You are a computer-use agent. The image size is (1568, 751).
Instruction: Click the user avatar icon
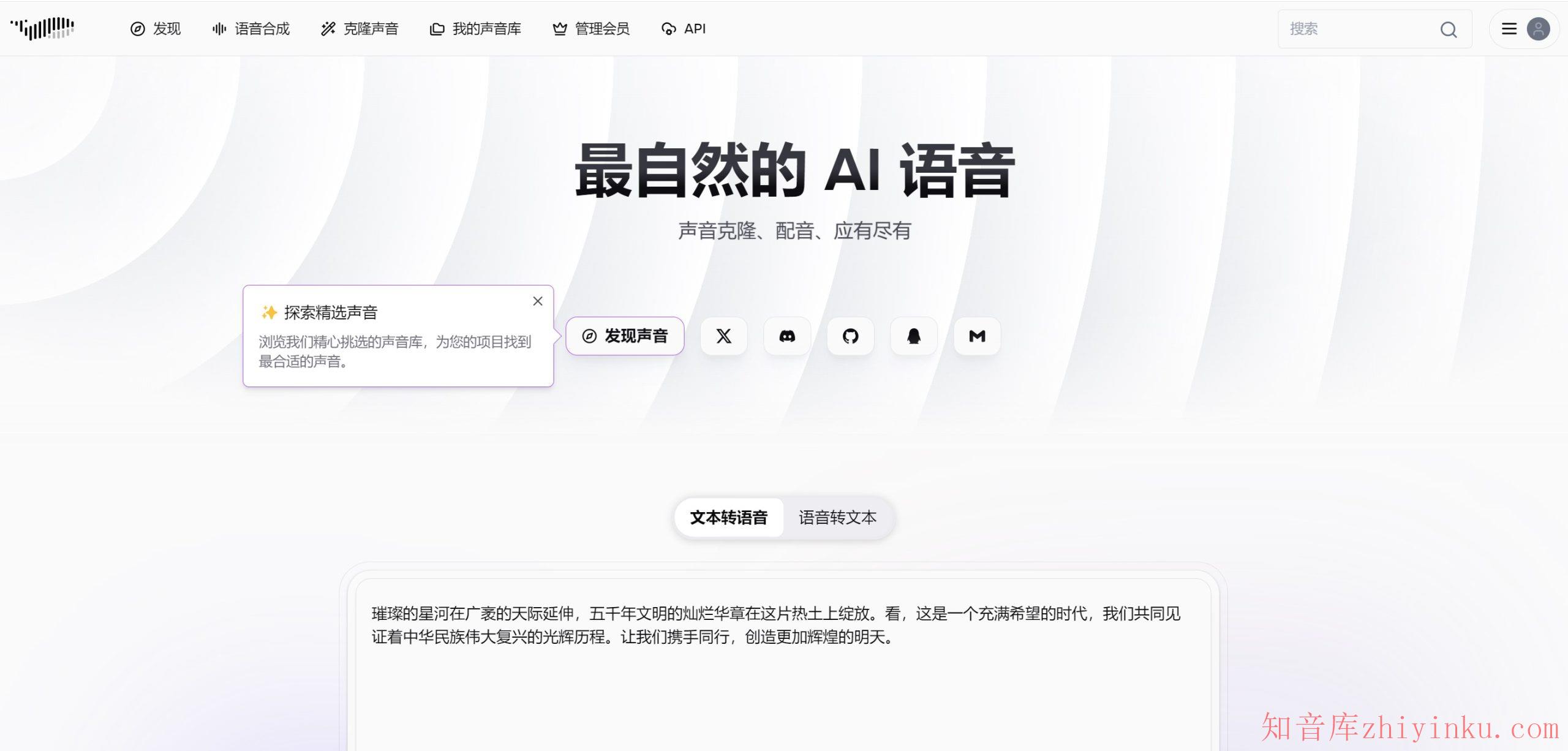point(1538,29)
